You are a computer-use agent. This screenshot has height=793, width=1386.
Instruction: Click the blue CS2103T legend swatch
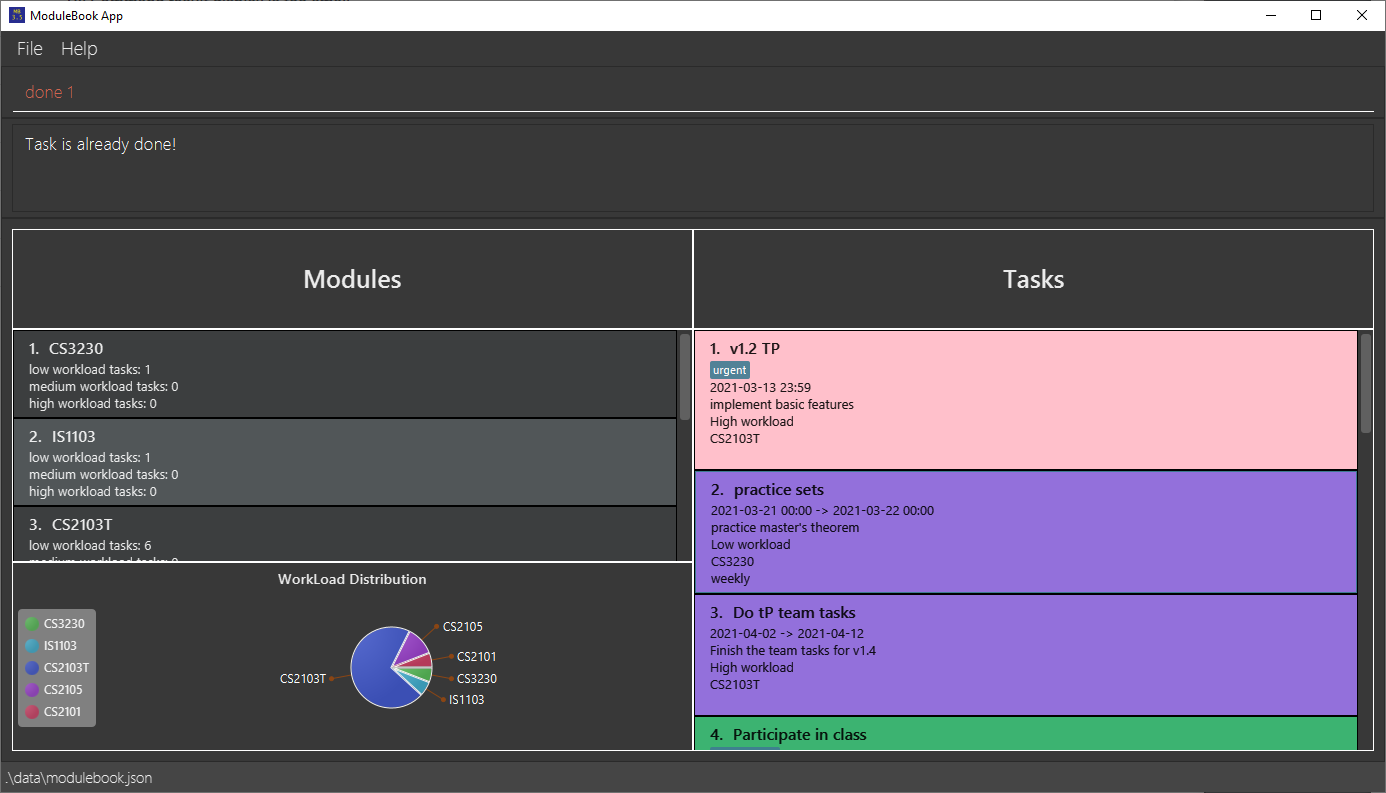pos(32,668)
